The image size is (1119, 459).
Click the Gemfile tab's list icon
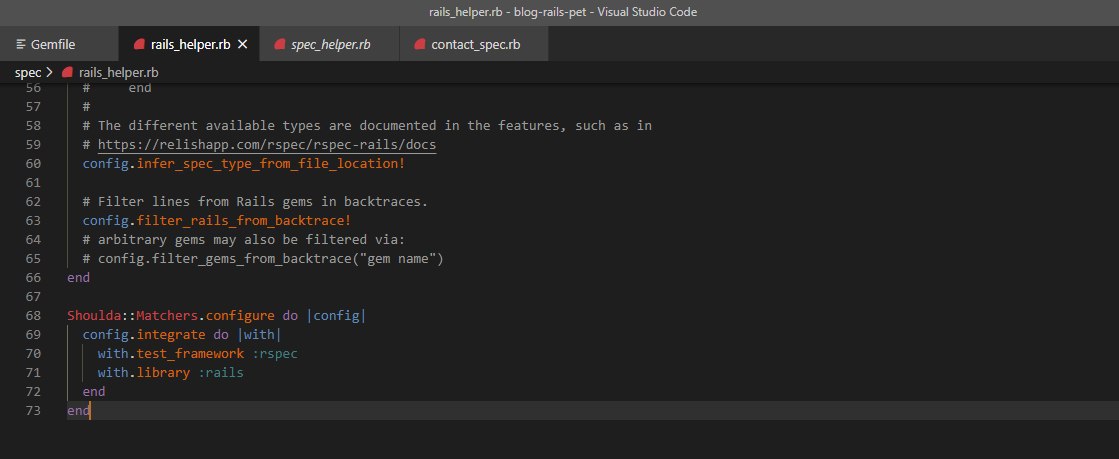tap(21, 44)
